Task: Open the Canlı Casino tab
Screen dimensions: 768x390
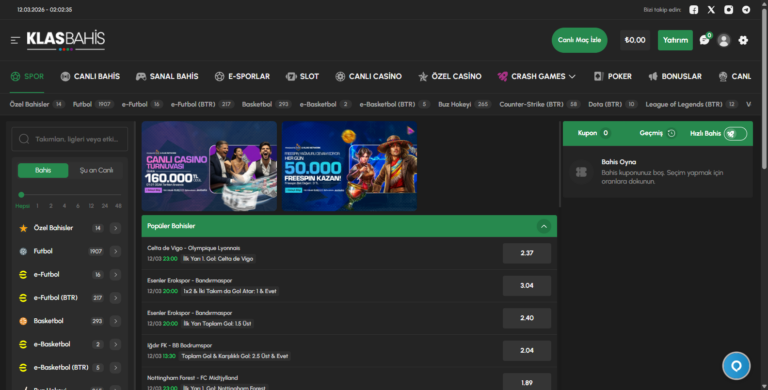Action: pyautogui.click(x=368, y=76)
